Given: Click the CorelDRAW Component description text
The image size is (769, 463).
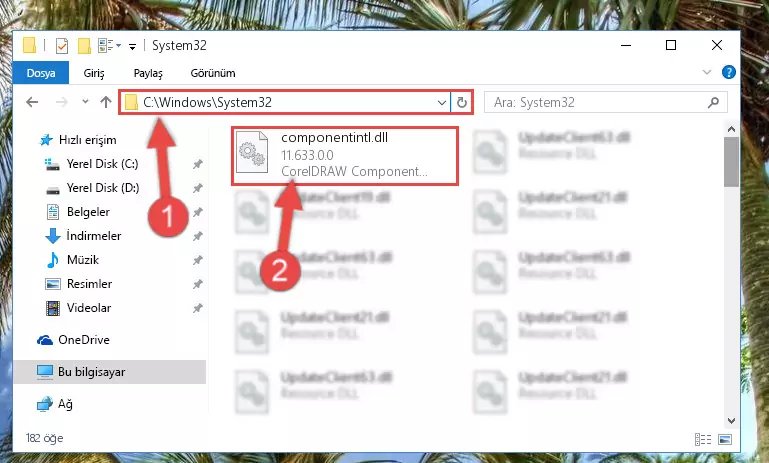Looking at the screenshot, I should pyautogui.click(x=354, y=171).
